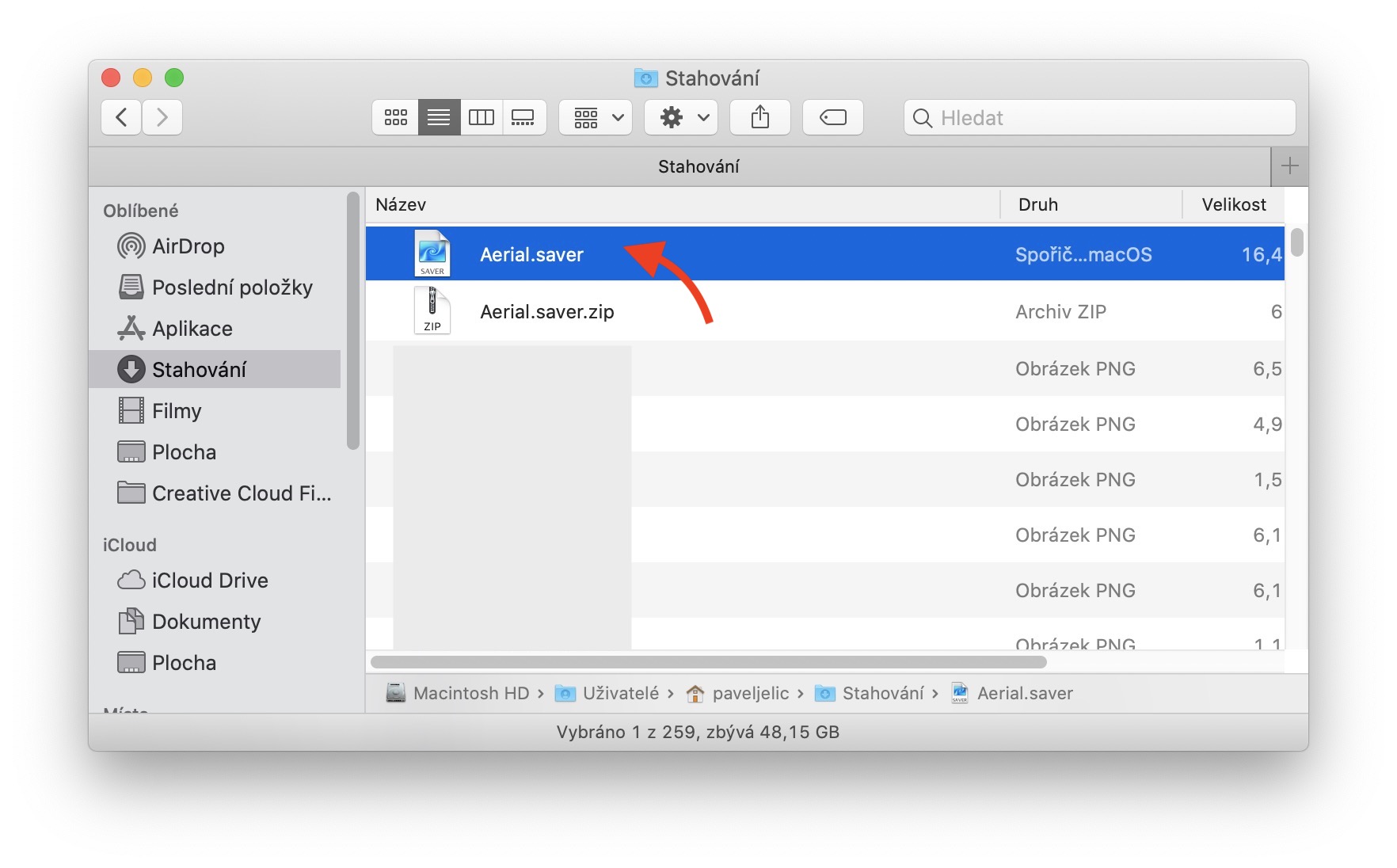1397x868 pixels.
Task: Sort by the Druh column header
Action: point(1091,204)
